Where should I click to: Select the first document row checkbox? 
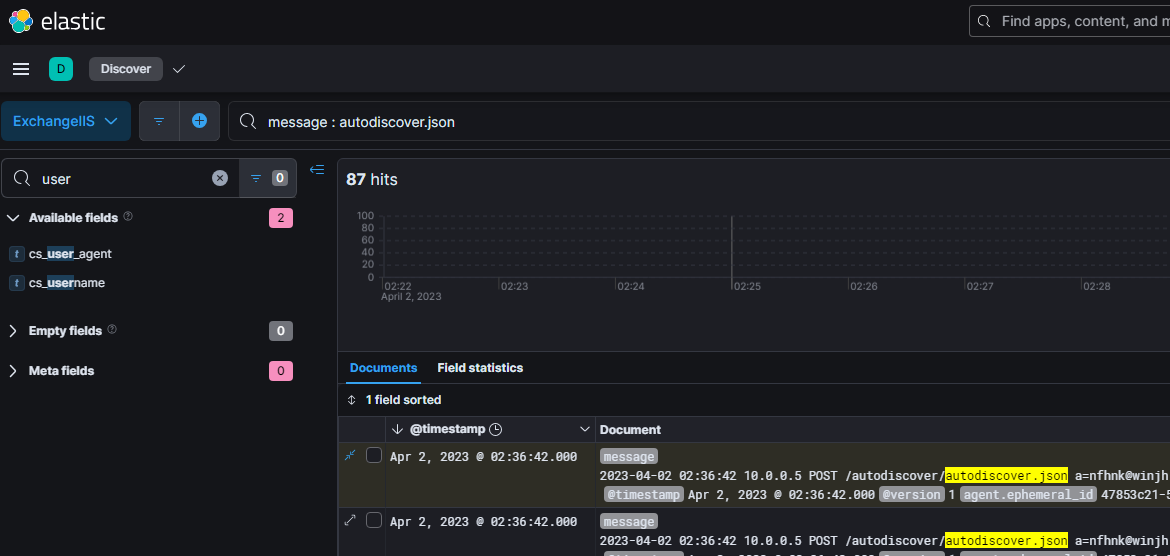[374, 455]
